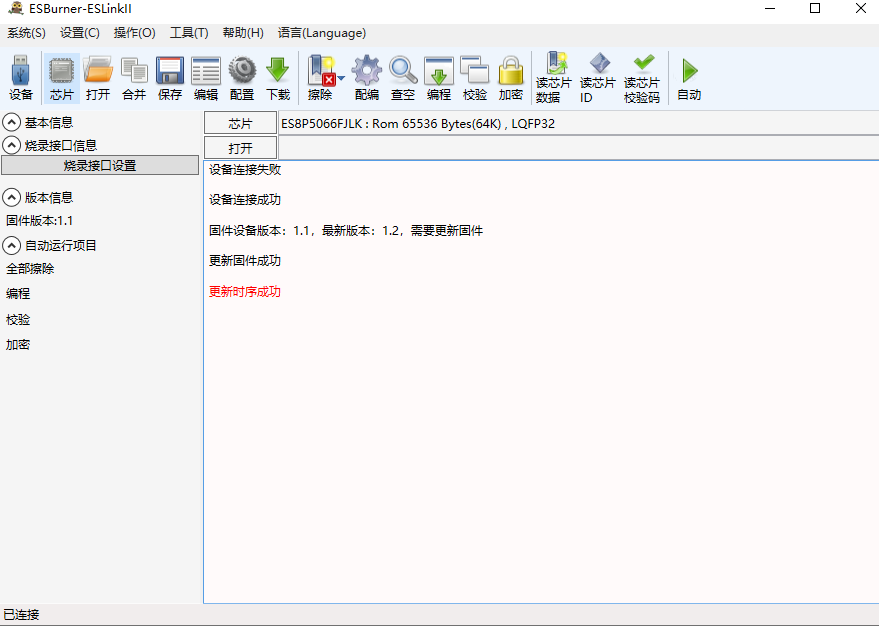Maximize the ESBurner window
879x626 pixels.
815,8
